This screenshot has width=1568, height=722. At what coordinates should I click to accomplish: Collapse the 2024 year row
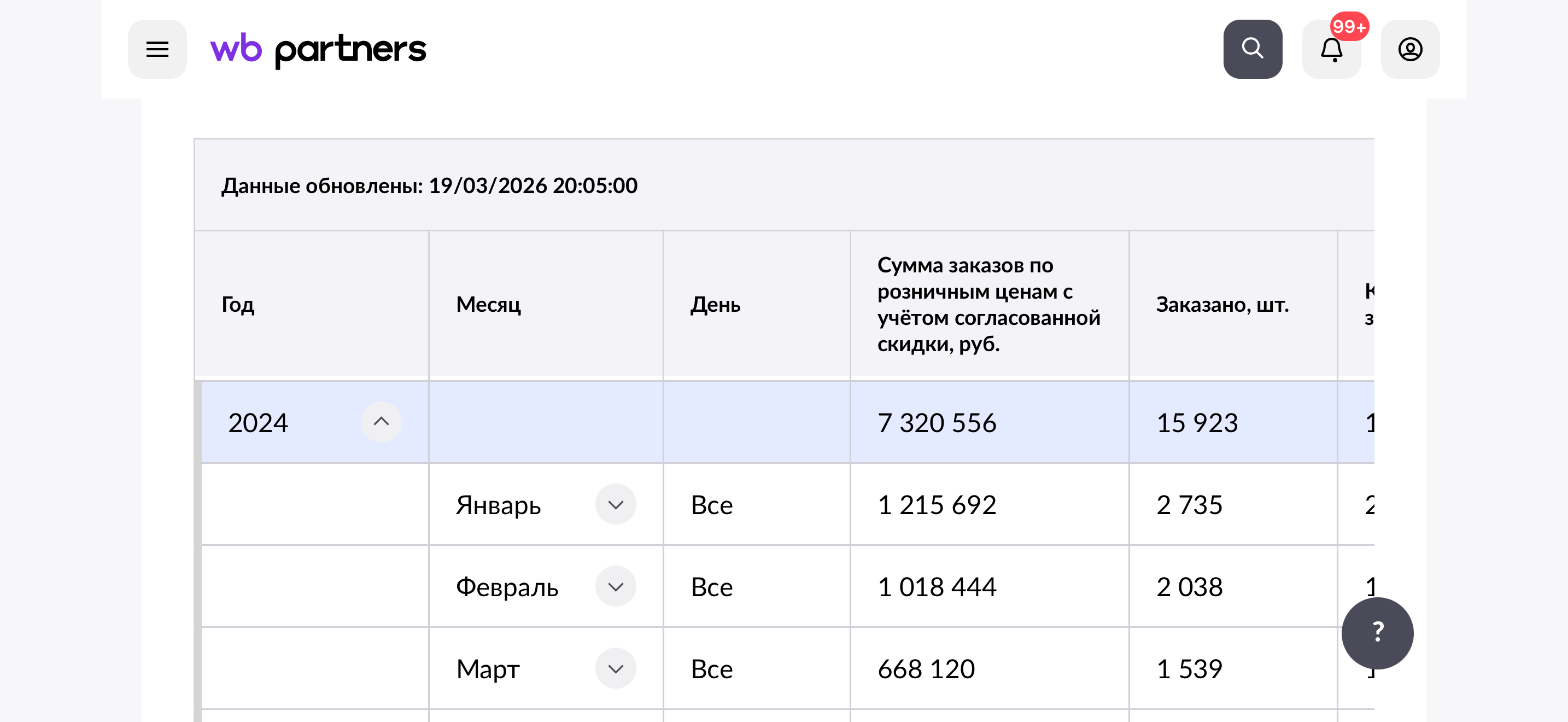click(x=381, y=422)
